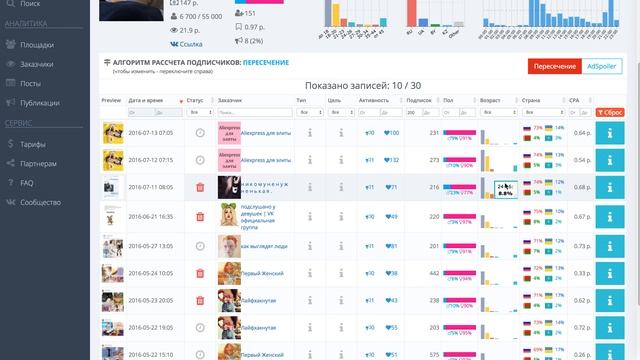Click dollar icon beside Тарифы
This screenshot has height=360, width=640.
point(11,144)
